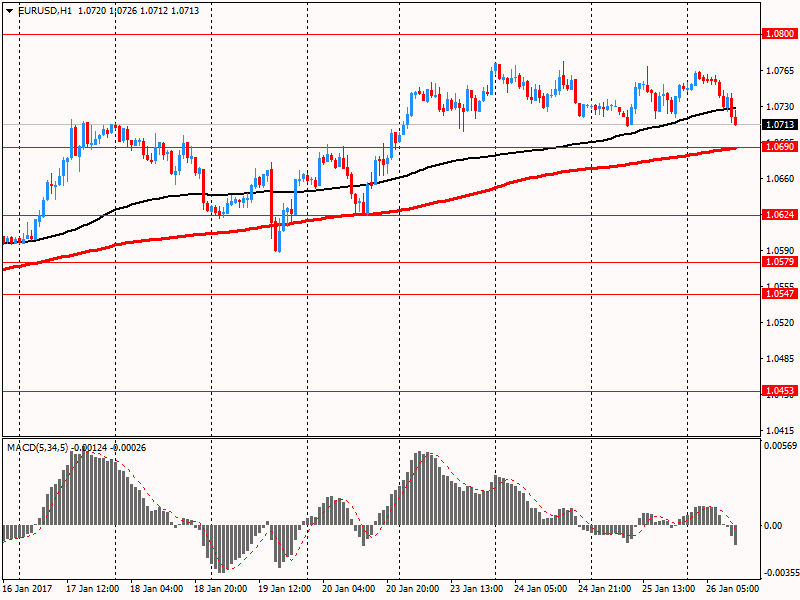The image size is (800, 600).
Task: Select the 23 Jan 13:00 time axis label
Action: coord(477,588)
